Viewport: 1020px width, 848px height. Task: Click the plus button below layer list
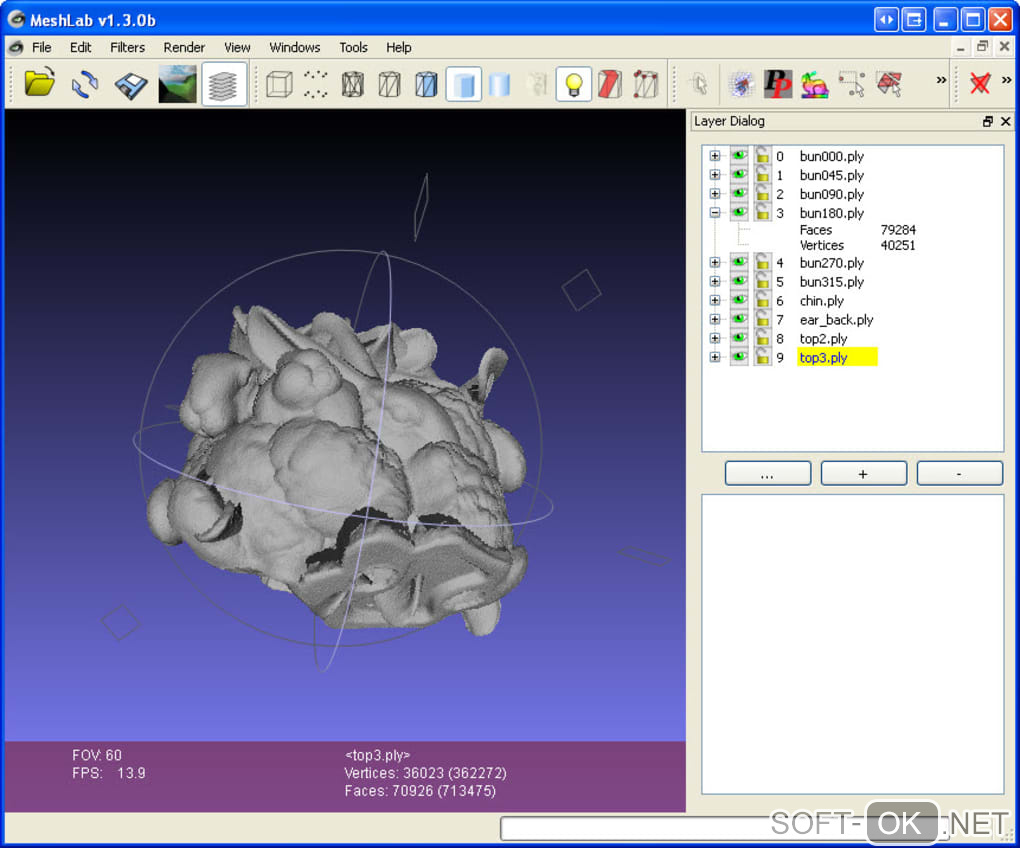pos(863,474)
